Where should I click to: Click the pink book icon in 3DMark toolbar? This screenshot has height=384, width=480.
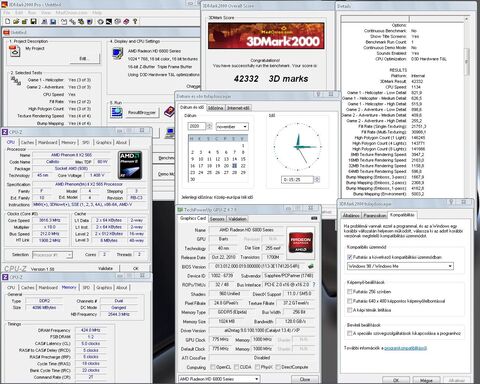point(126,21)
